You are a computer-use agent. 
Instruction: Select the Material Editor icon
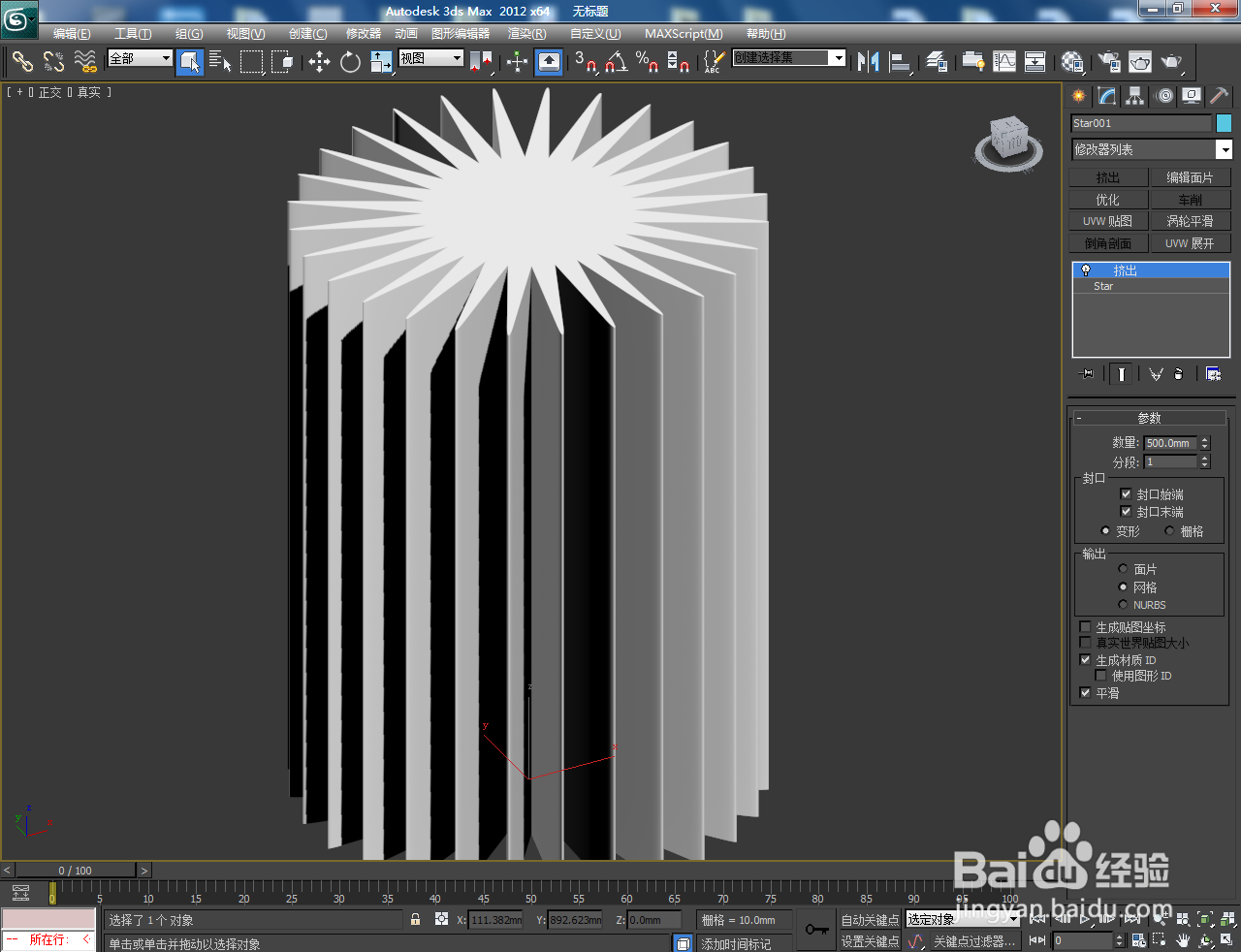point(1071,62)
